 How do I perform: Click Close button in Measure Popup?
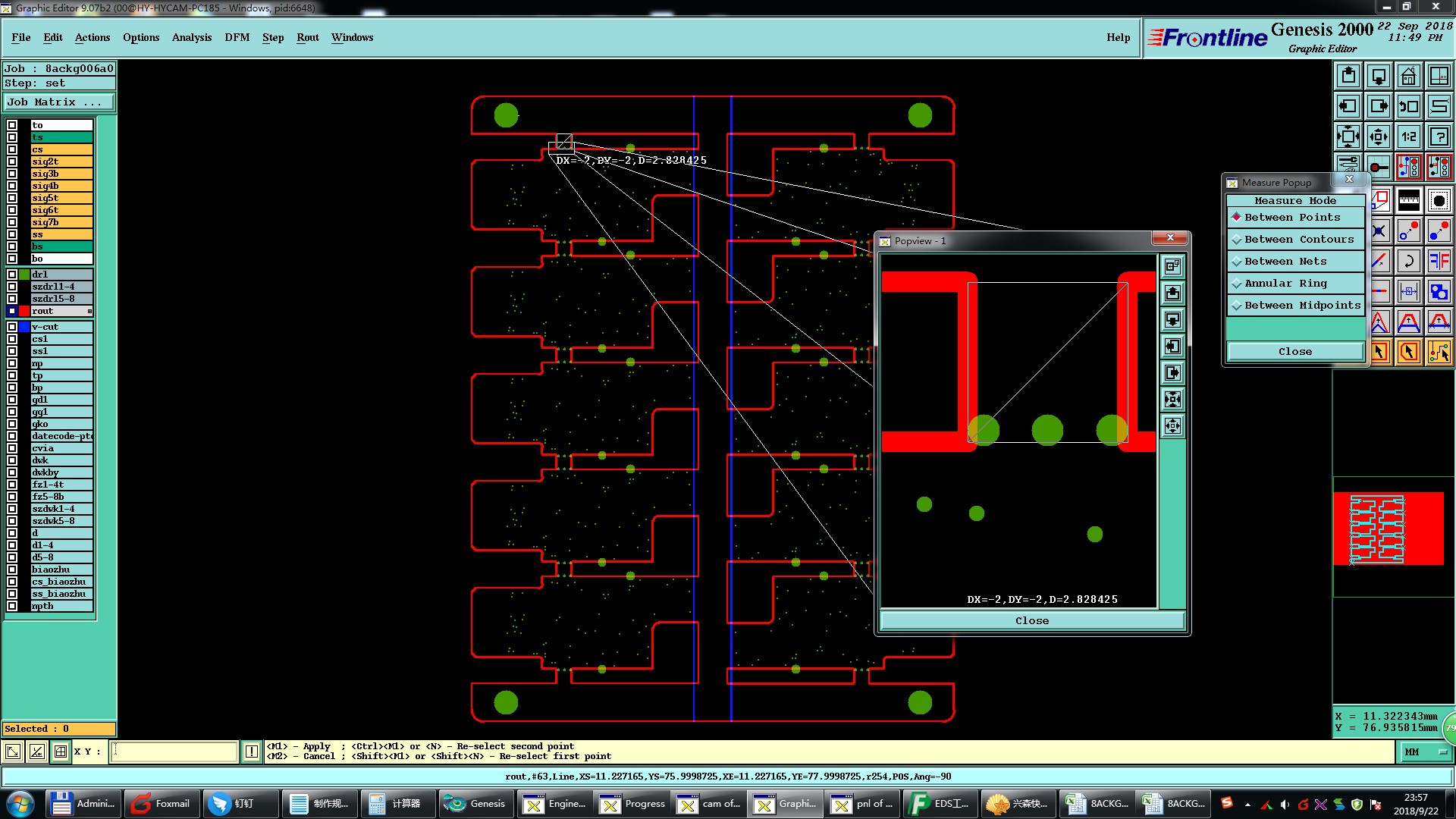(x=1294, y=352)
